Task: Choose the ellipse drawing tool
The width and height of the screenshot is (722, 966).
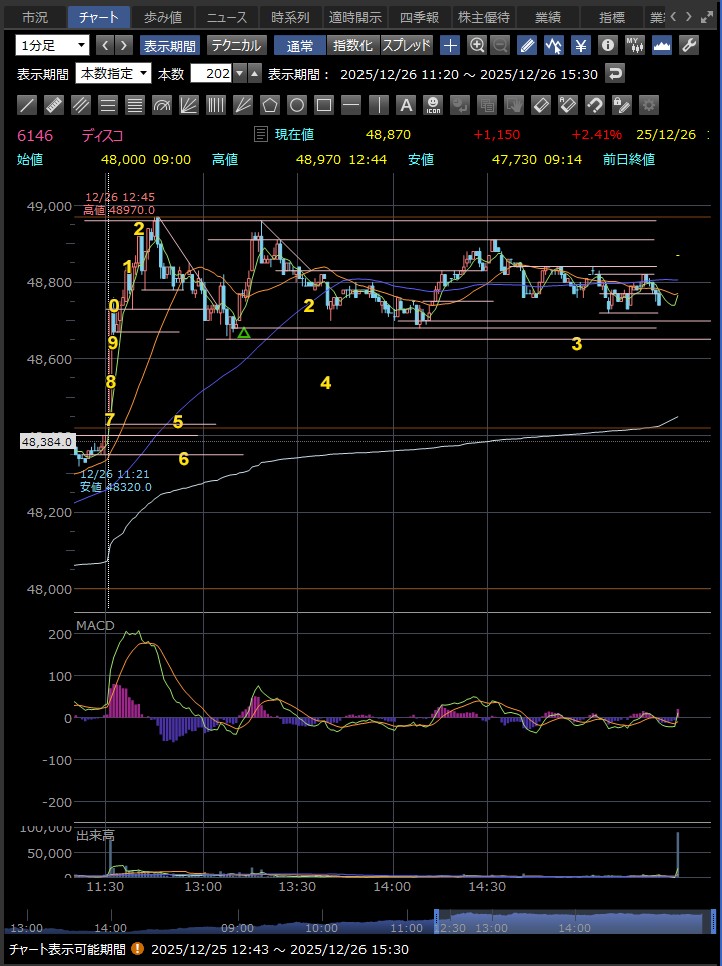Action: [x=297, y=104]
